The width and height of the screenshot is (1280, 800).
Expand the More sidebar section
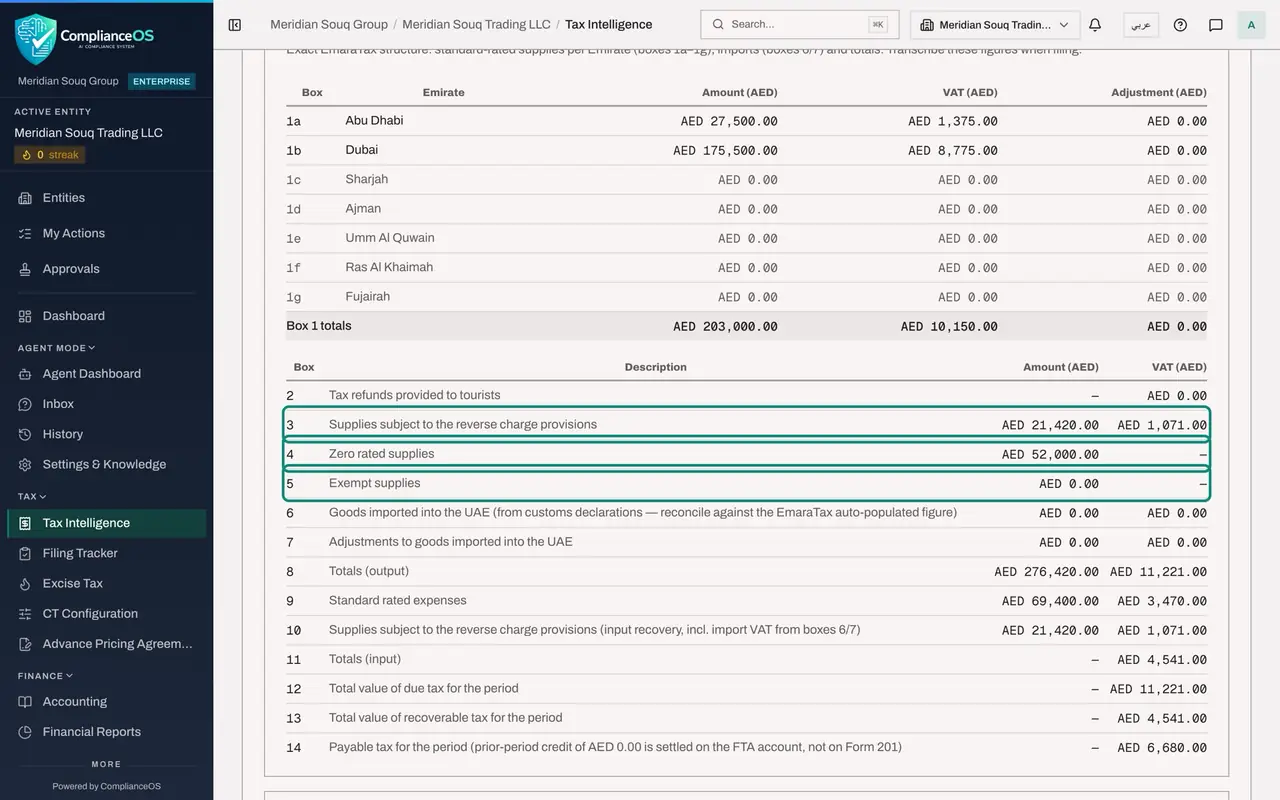[x=106, y=764]
